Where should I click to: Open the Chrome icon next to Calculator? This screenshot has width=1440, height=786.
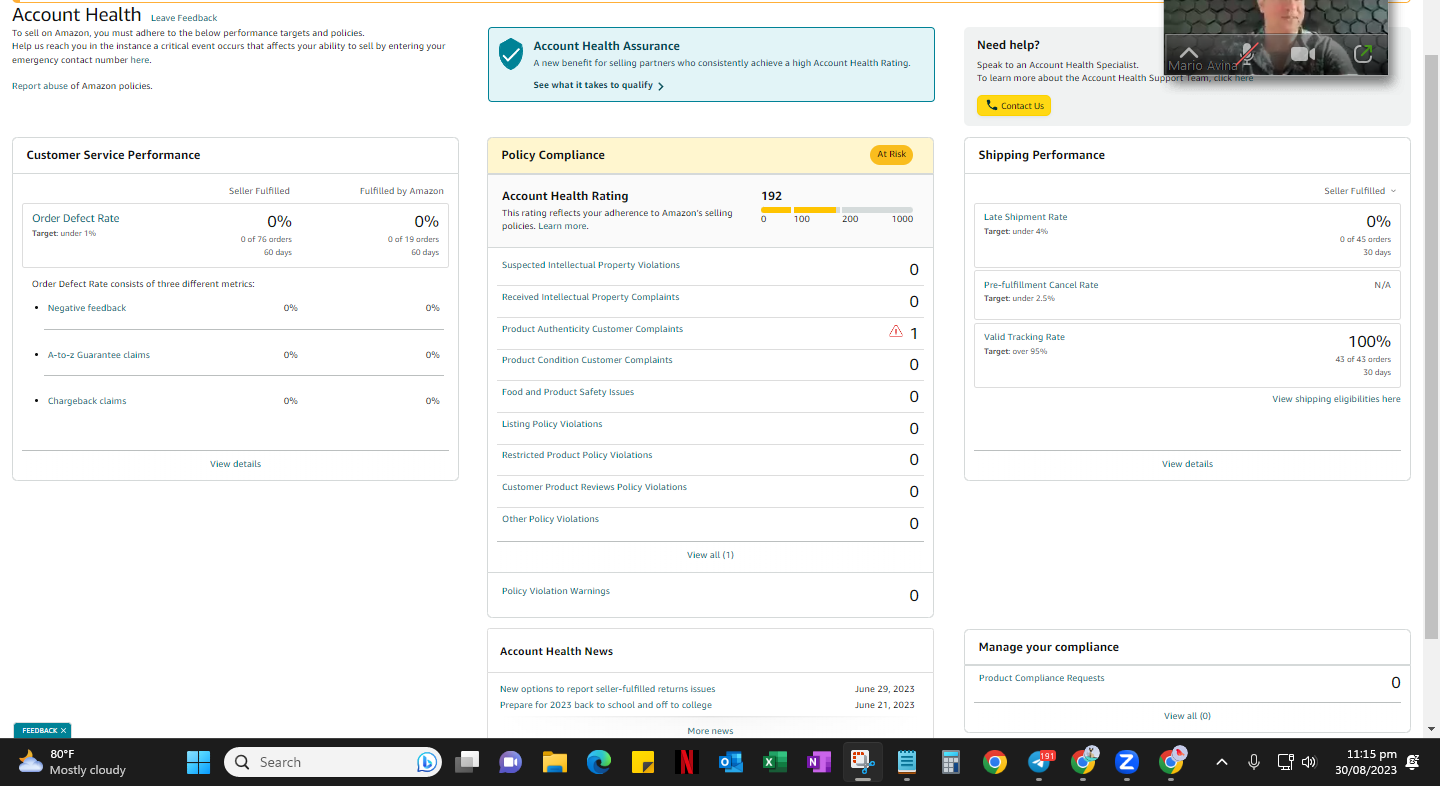995,762
